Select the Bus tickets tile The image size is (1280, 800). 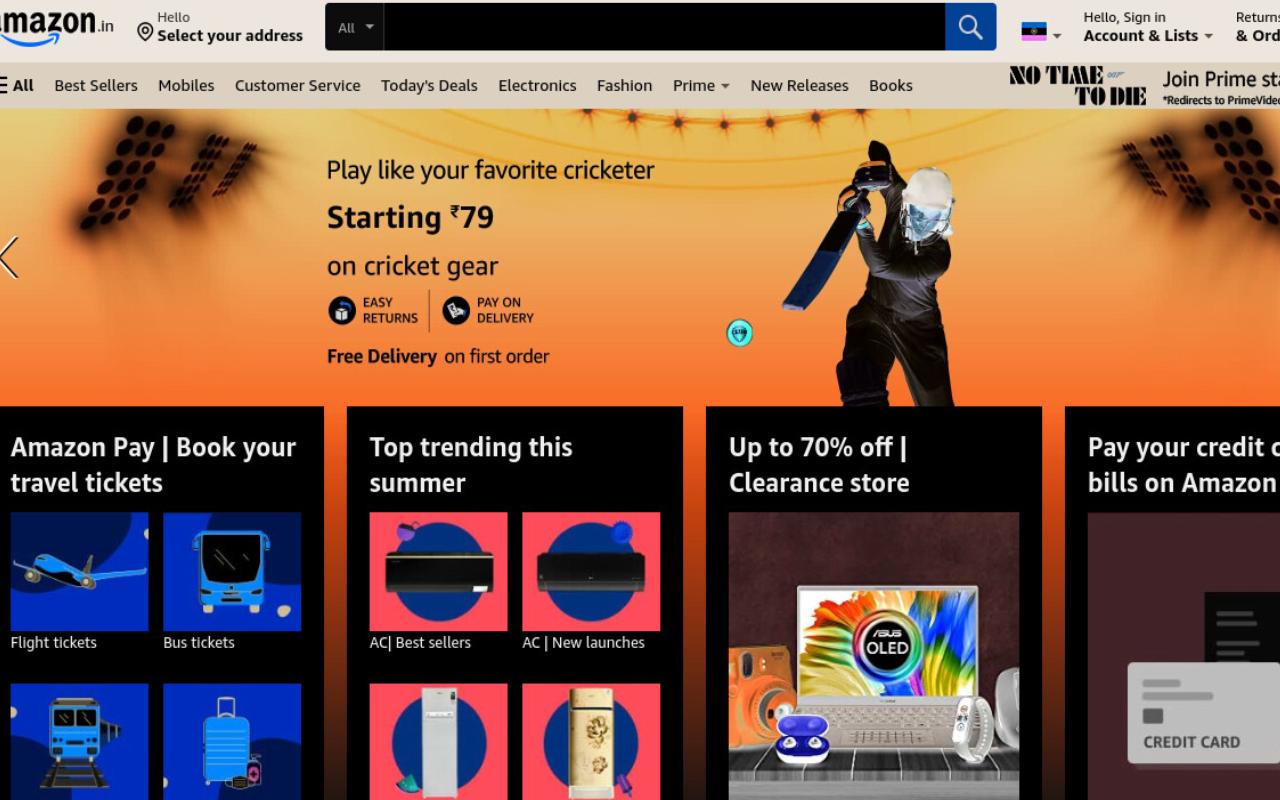coord(232,572)
